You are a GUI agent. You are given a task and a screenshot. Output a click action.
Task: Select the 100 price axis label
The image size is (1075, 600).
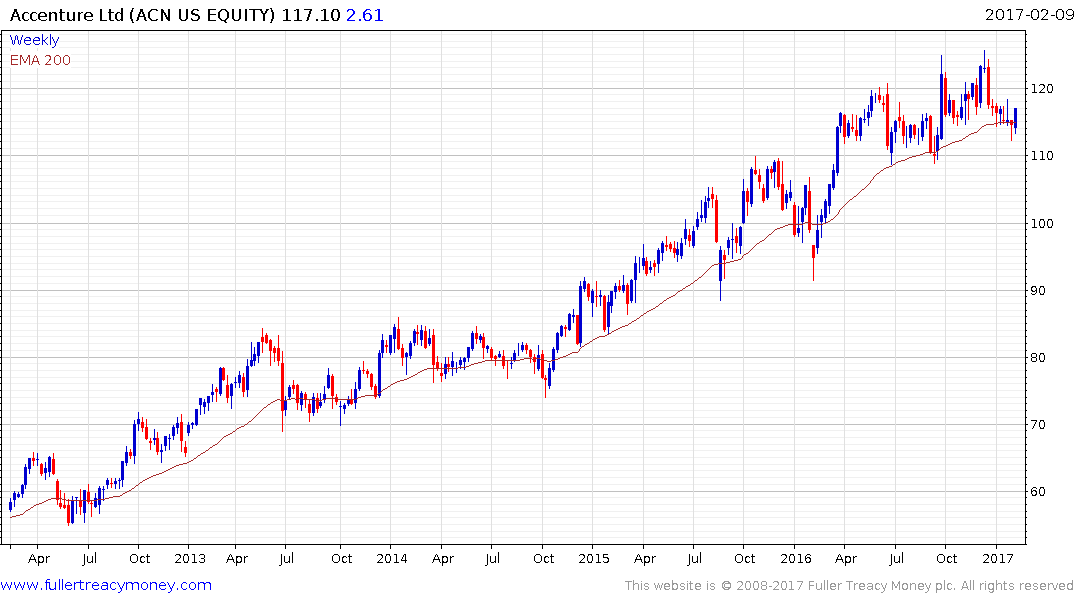1042,224
